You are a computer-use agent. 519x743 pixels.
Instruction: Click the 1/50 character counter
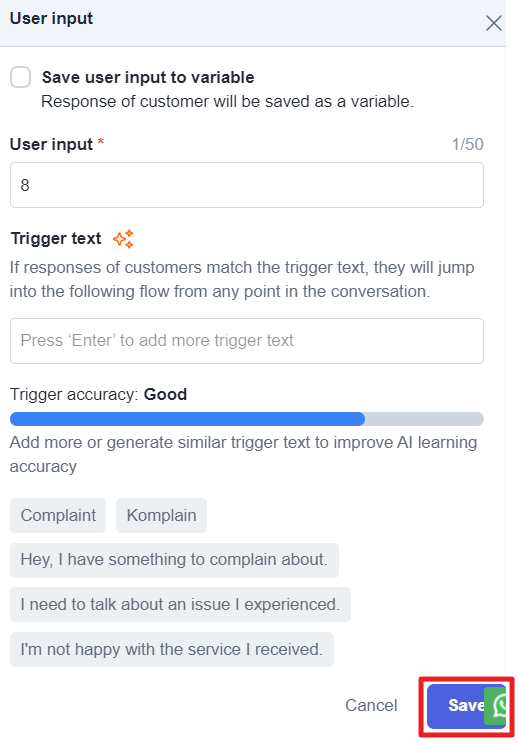pos(467,144)
